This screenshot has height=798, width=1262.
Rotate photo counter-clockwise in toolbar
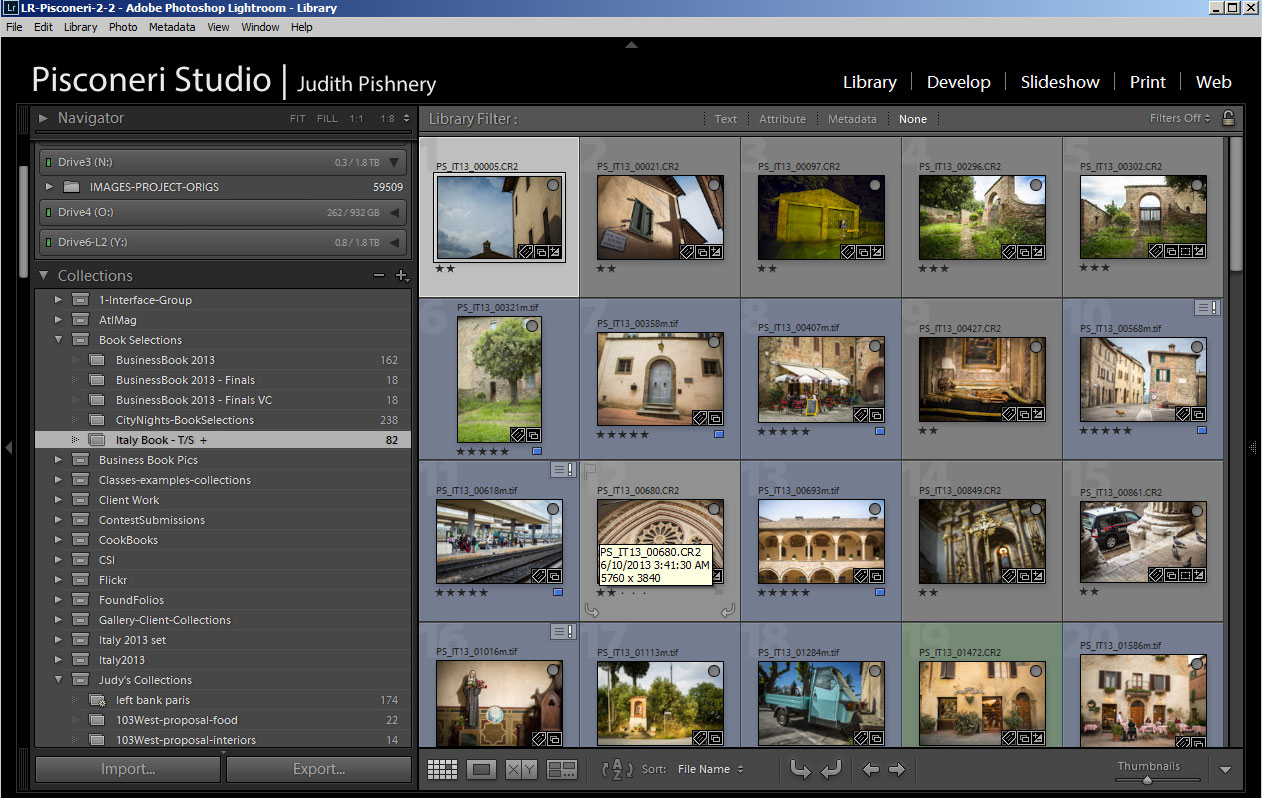click(800, 769)
